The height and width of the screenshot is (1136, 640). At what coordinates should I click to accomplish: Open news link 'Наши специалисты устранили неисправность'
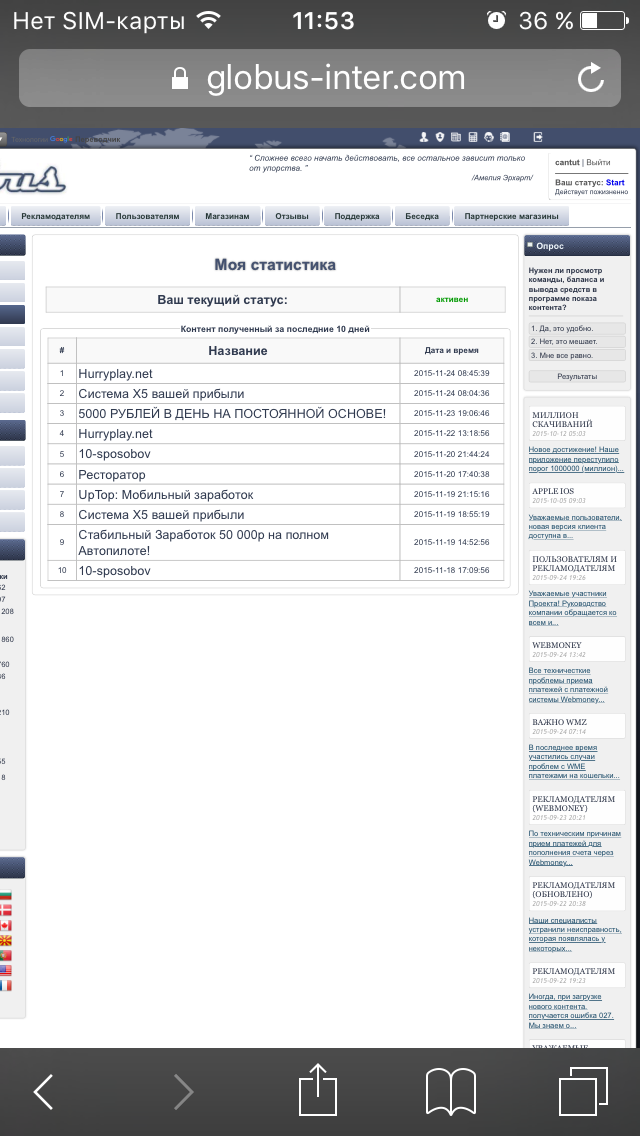coord(575,934)
